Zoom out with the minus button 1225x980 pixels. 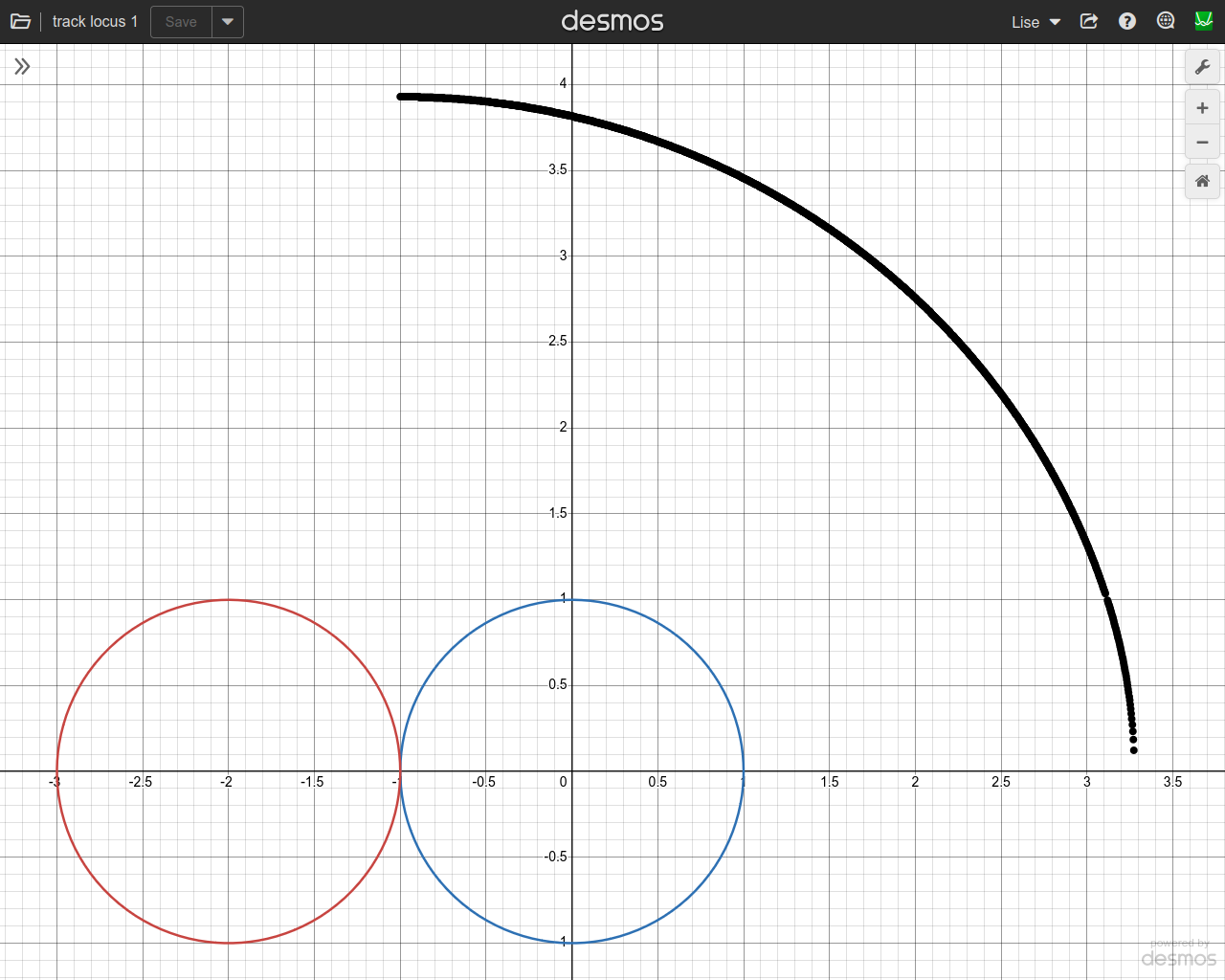pyautogui.click(x=1202, y=143)
